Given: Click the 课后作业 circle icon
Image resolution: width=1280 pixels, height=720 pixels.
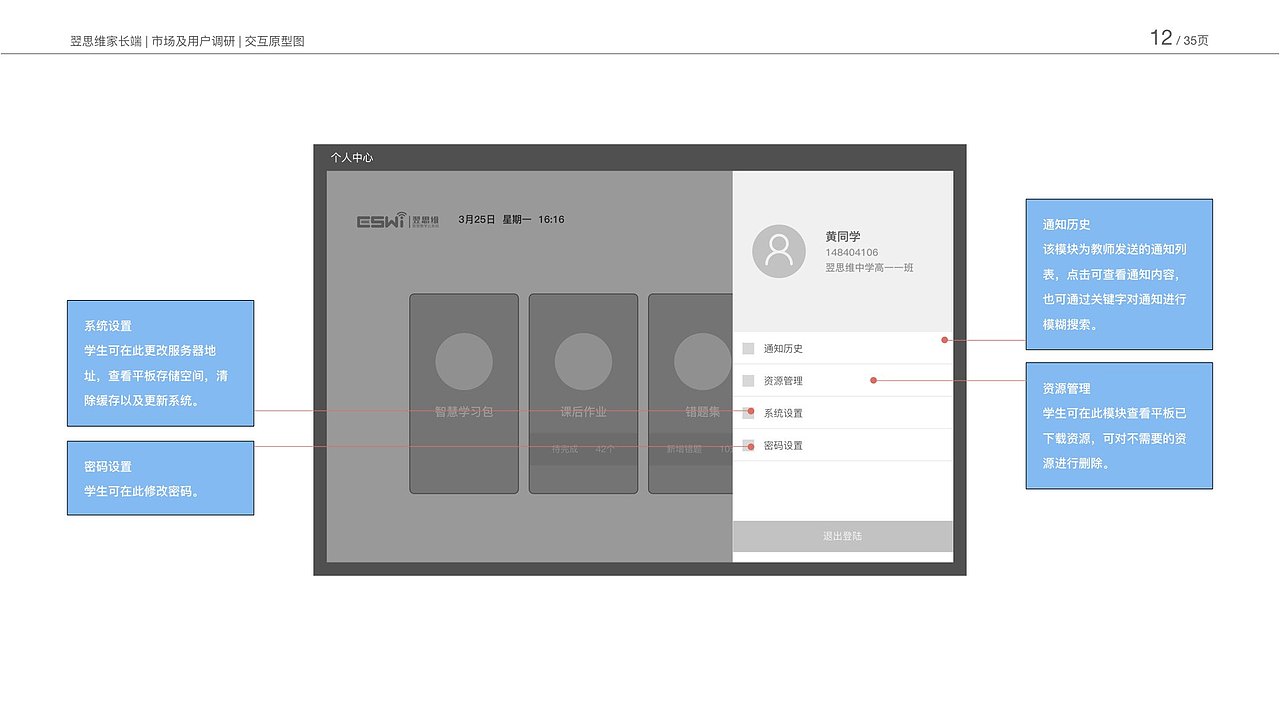Looking at the screenshot, I should [583, 361].
